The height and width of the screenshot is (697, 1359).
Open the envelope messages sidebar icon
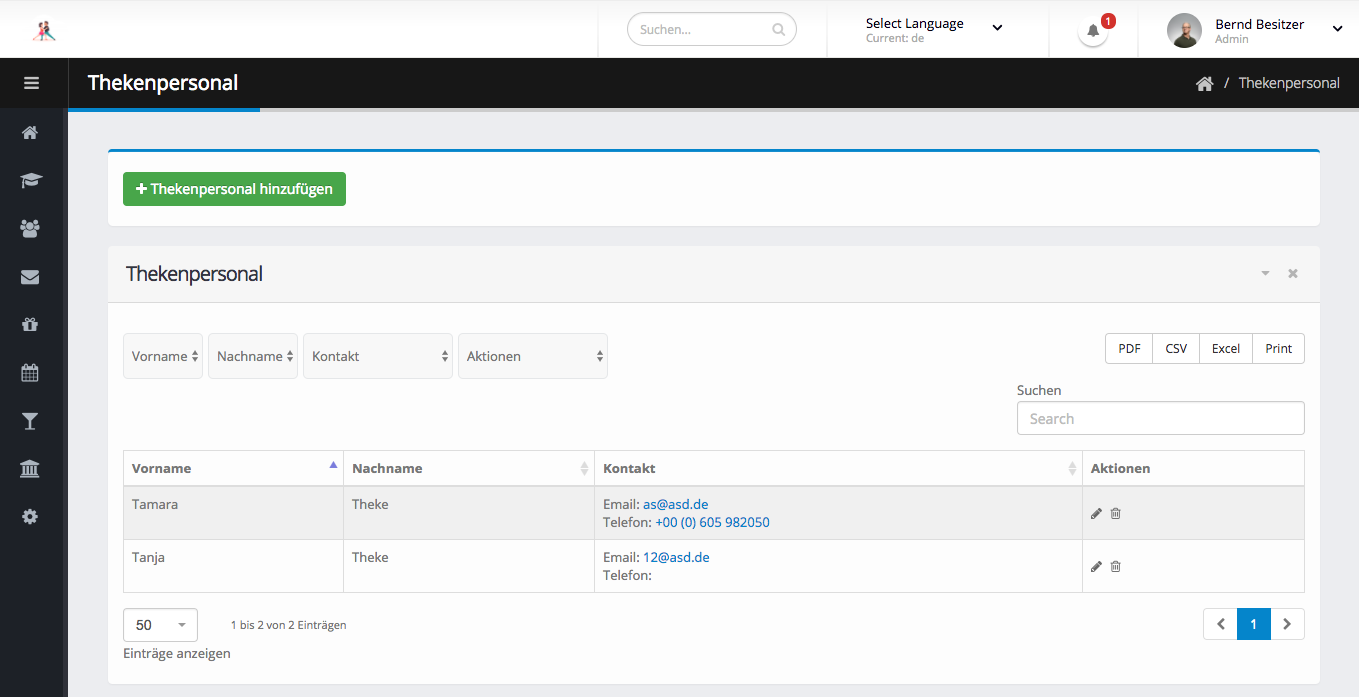(x=30, y=276)
